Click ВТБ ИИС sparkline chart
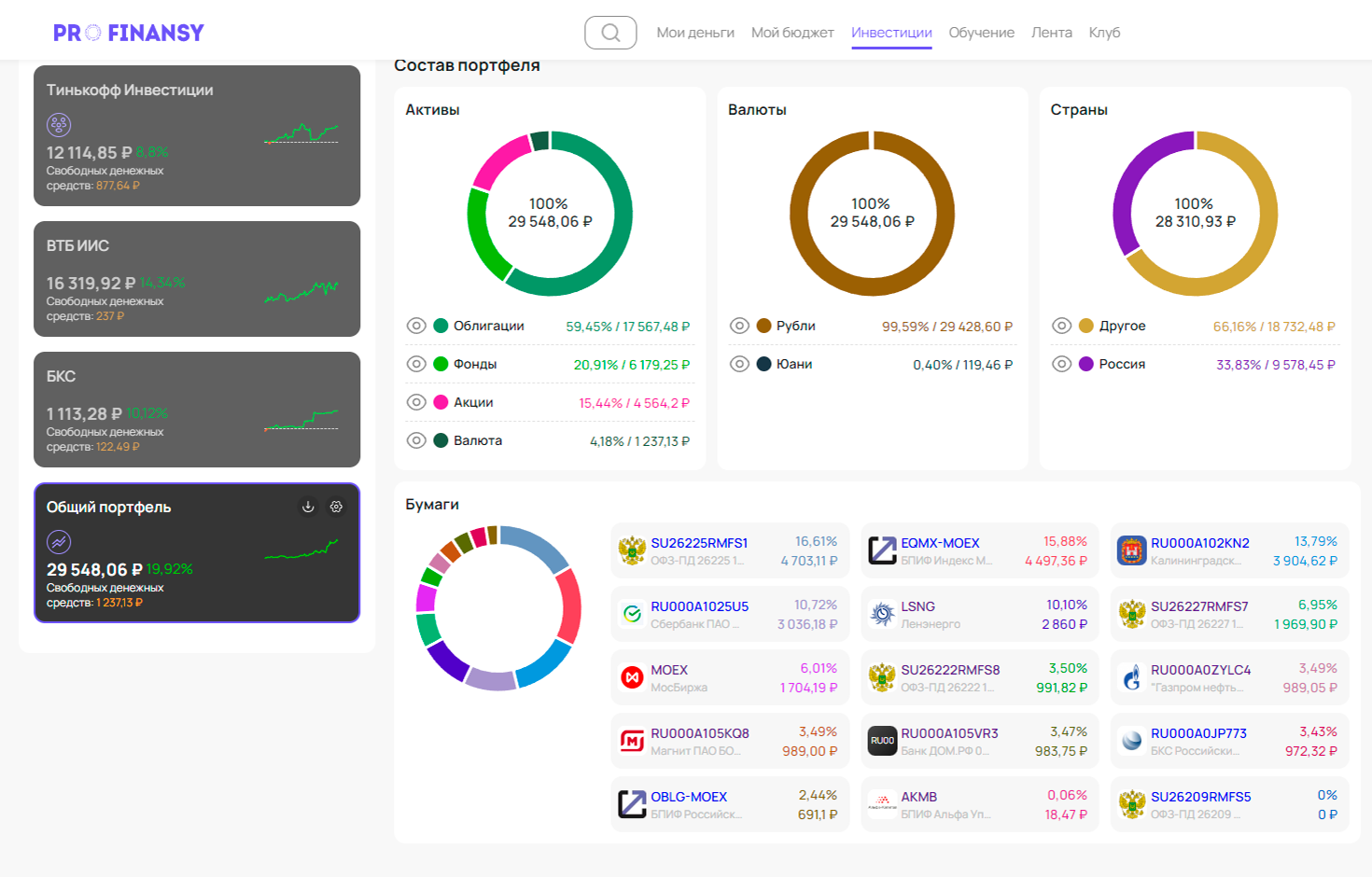 pos(301,292)
